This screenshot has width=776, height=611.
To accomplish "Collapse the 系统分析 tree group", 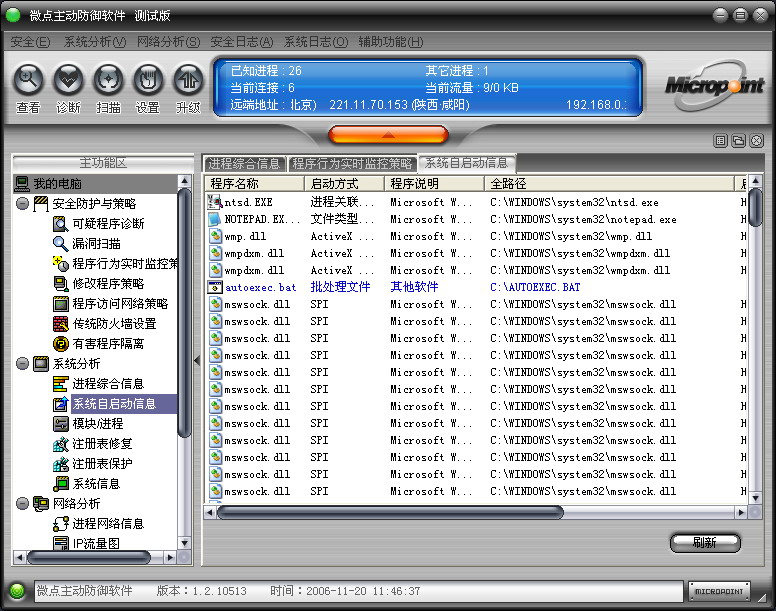I will point(22,364).
